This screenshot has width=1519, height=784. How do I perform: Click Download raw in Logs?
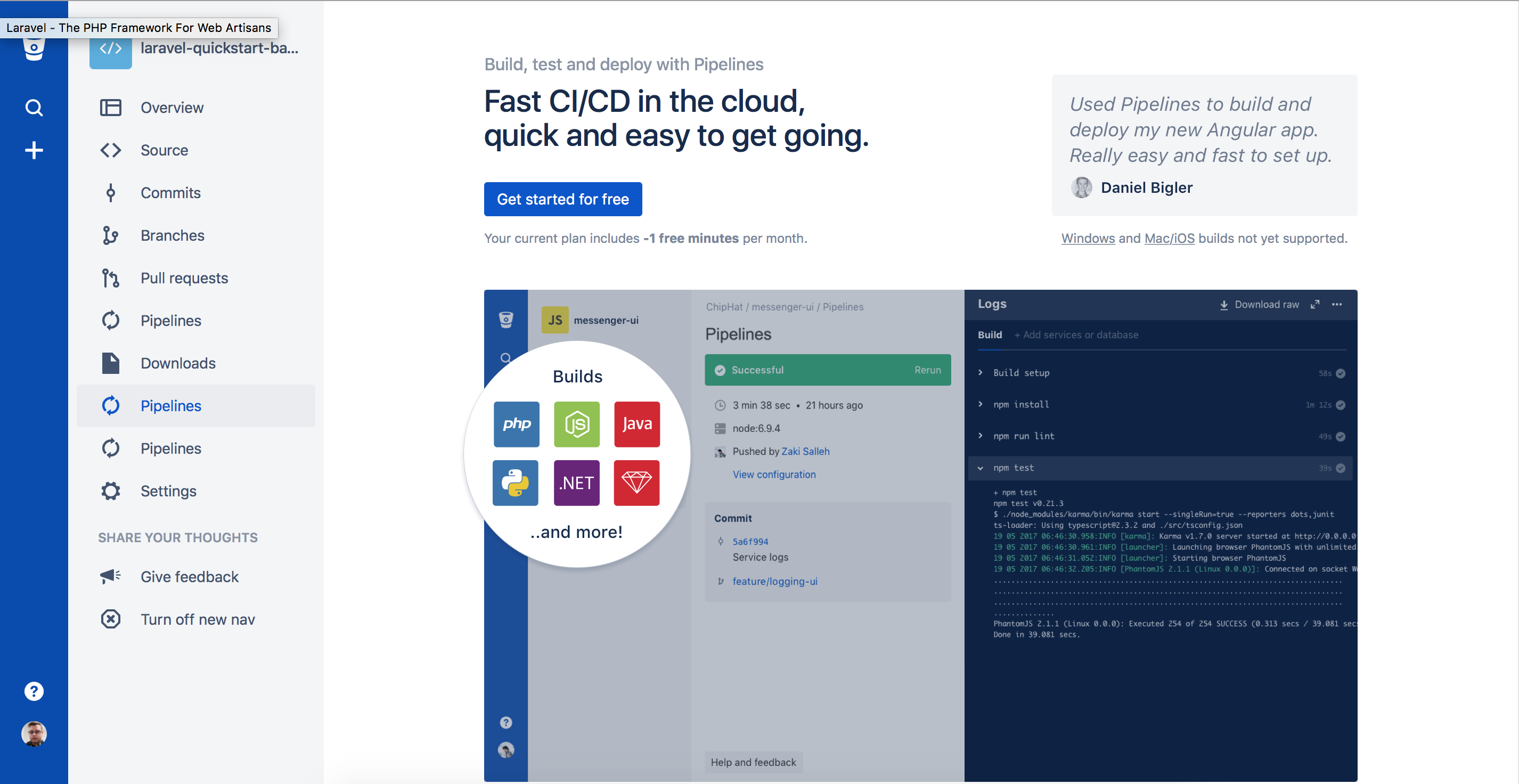(x=1259, y=304)
